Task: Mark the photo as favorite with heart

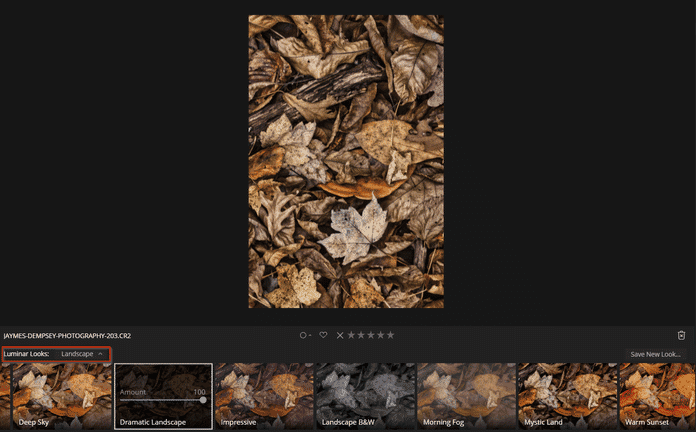Action: point(324,335)
